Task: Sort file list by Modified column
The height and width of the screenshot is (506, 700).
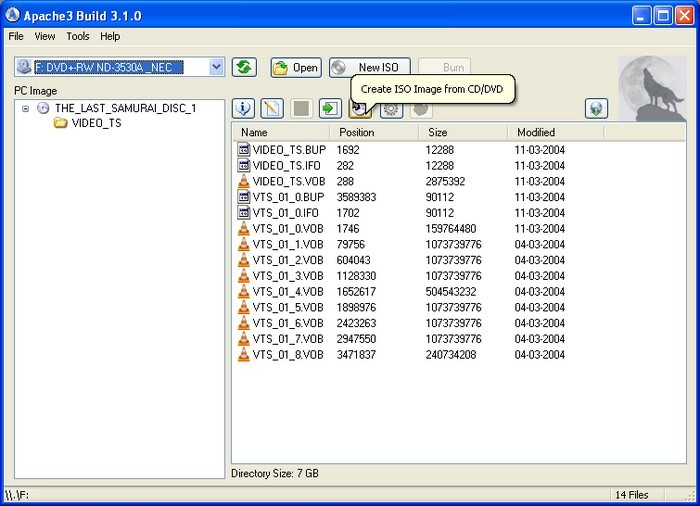Action: (x=556, y=132)
